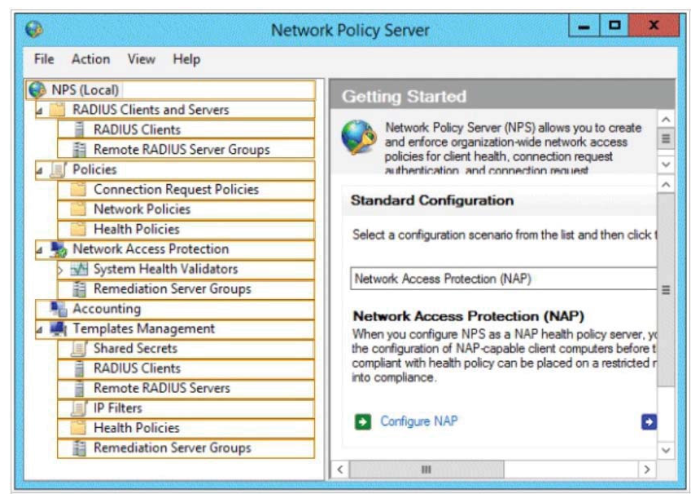Collapse the RADIUS Clients and Servers node

point(39,111)
